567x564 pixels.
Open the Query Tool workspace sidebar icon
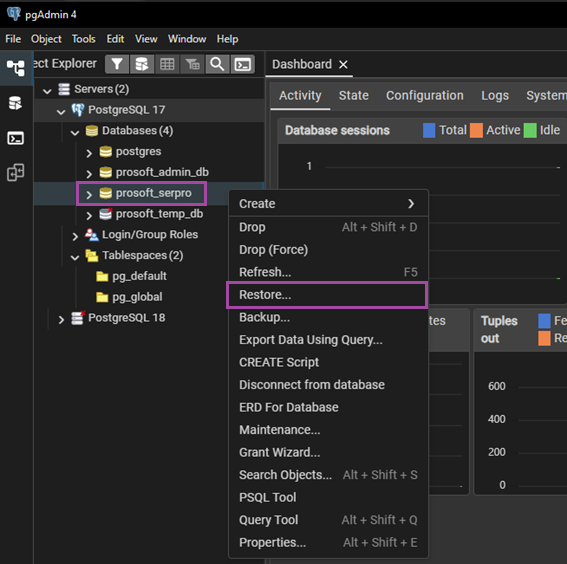(x=15, y=103)
